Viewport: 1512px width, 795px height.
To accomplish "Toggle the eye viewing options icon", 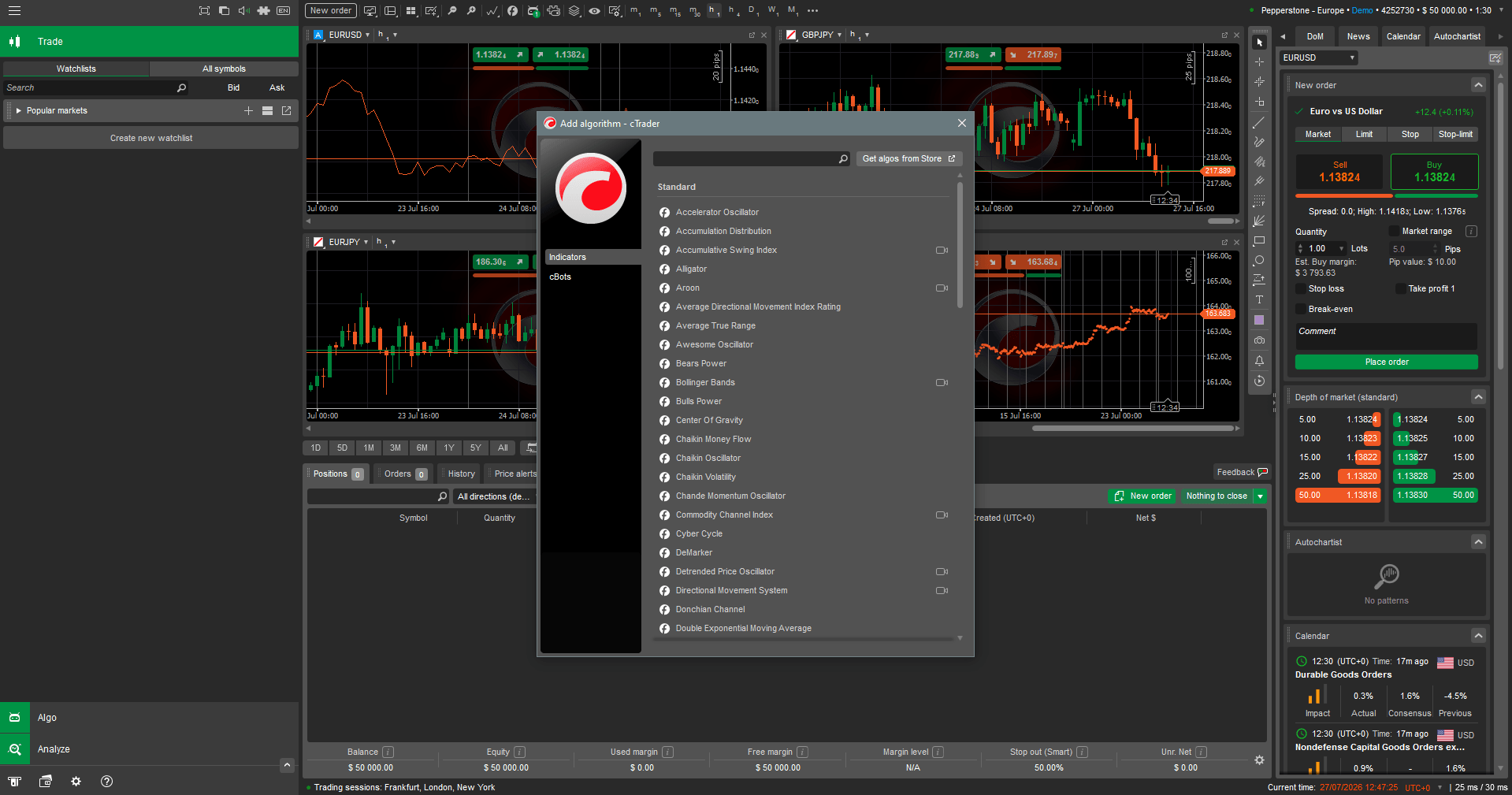I will pos(595,11).
